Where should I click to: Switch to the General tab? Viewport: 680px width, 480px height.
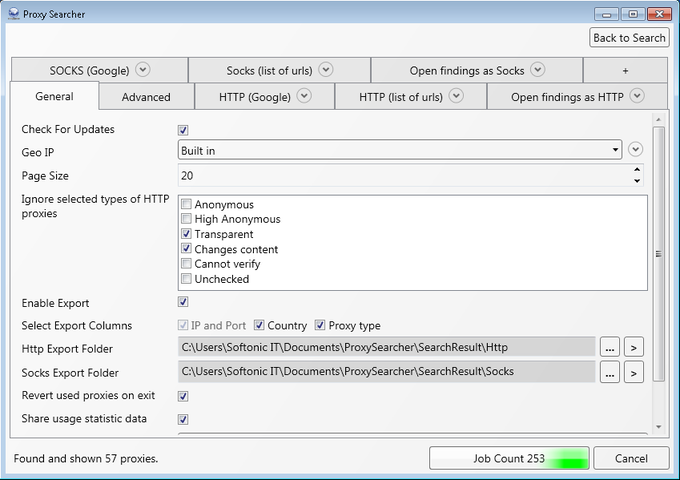point(54,96)
